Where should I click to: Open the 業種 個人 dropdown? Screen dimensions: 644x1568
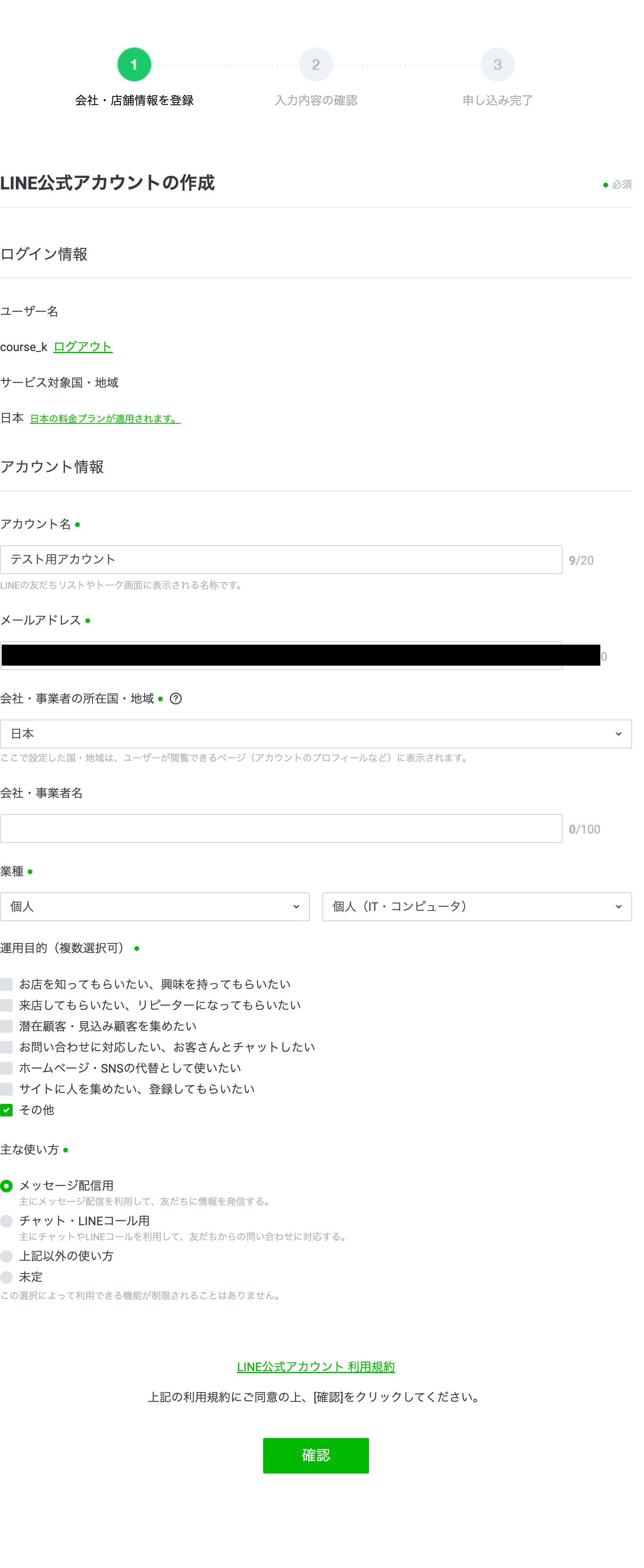(154, 907)
